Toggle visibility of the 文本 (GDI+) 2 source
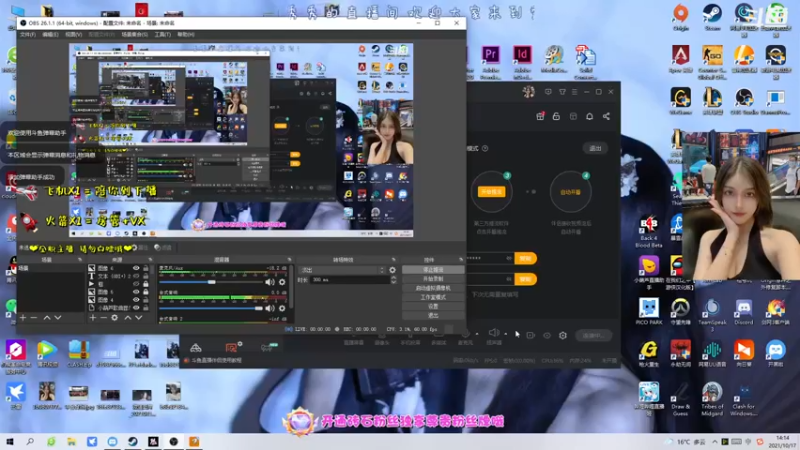Screen dimensions: 800x450 click(136, 276)
